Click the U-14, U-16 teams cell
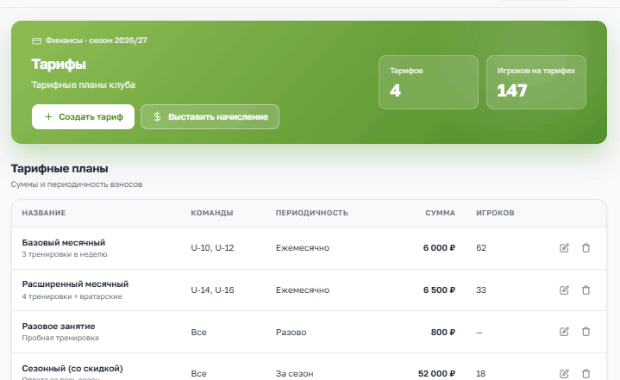Viewport: 620px width, 380px height. coord(212,290)
